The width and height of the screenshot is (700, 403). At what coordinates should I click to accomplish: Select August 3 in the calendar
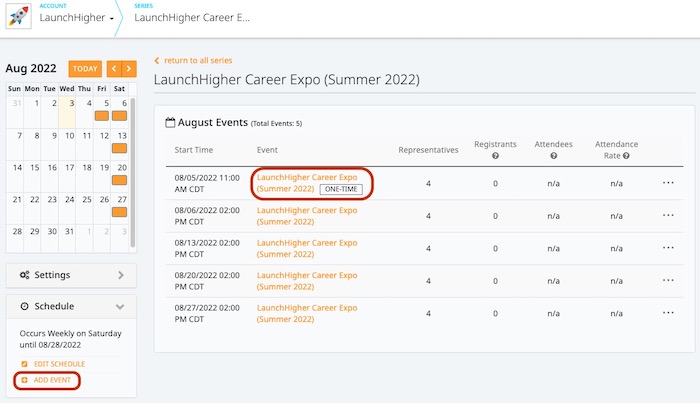[67, 112]
